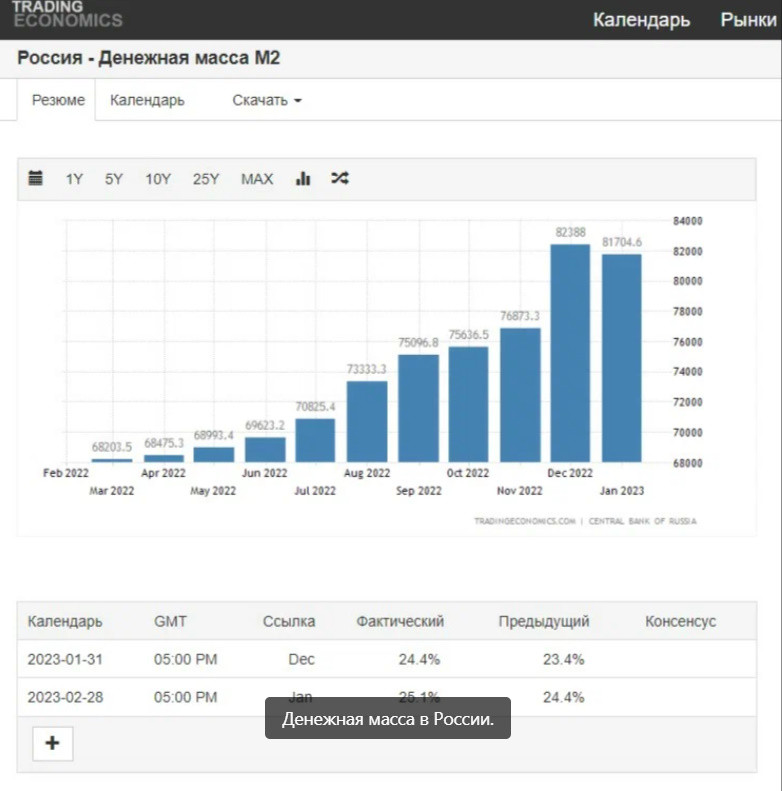782x791 pixels.
Task: Select the 5Y time range
Action: 114,179
